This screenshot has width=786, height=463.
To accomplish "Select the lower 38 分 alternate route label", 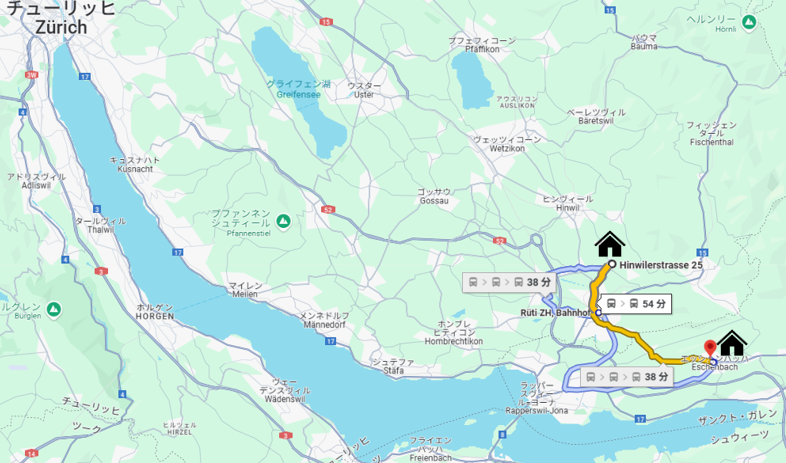I will pos(628,377).
